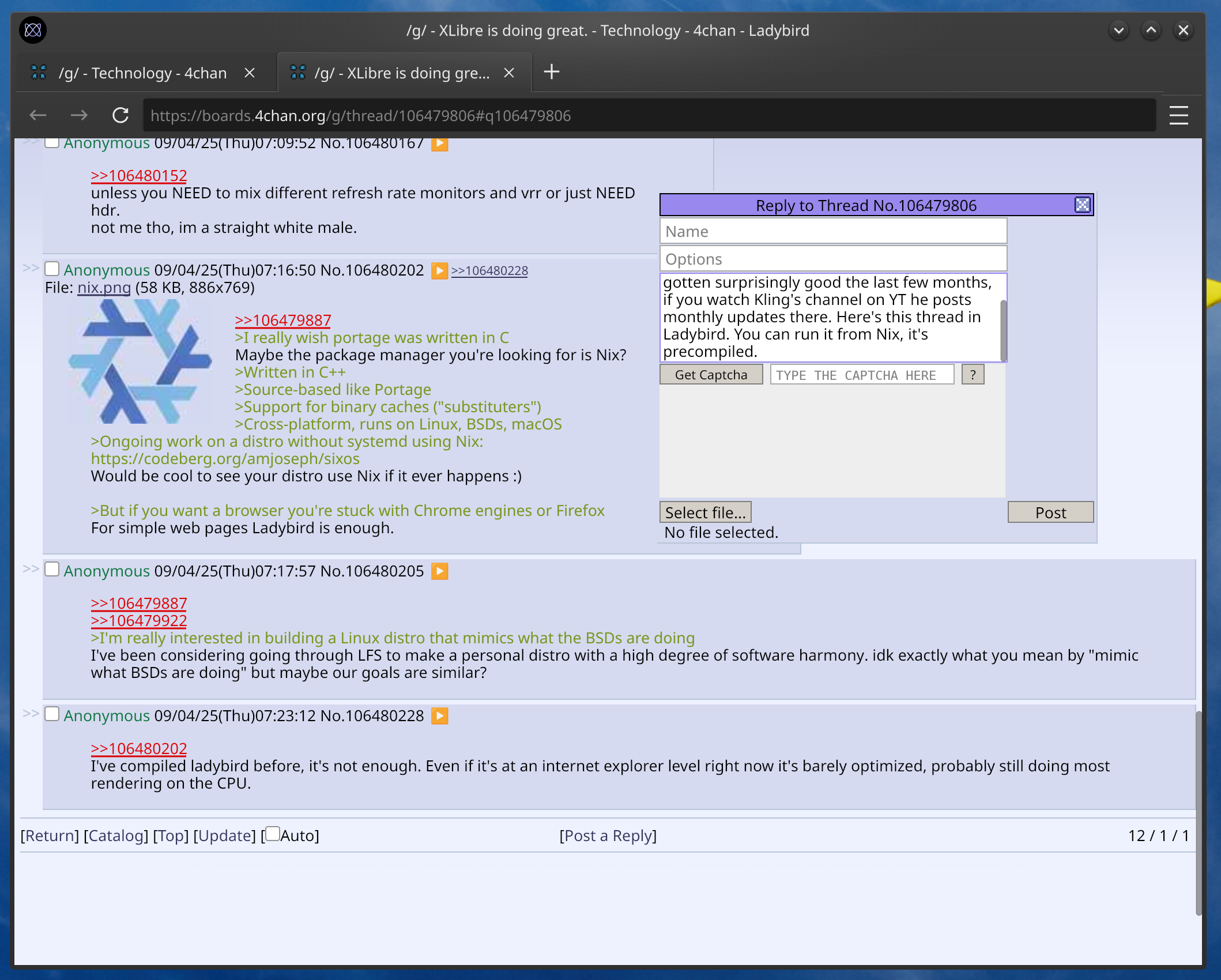Close the quick reply window
The height and width of the screenshot is (980, 1221).
1082,205
